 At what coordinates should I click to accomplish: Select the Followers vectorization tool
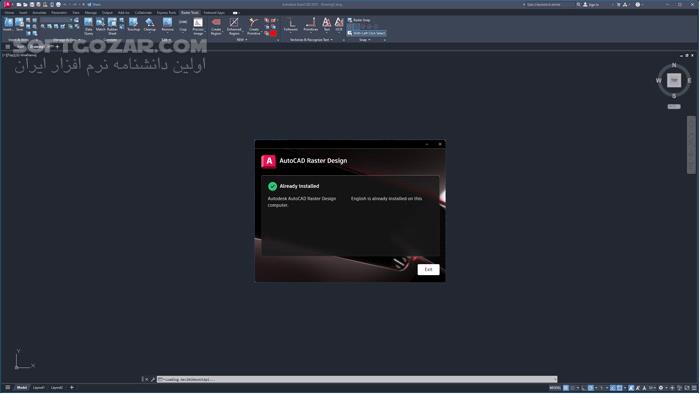[x=291, y=25]
